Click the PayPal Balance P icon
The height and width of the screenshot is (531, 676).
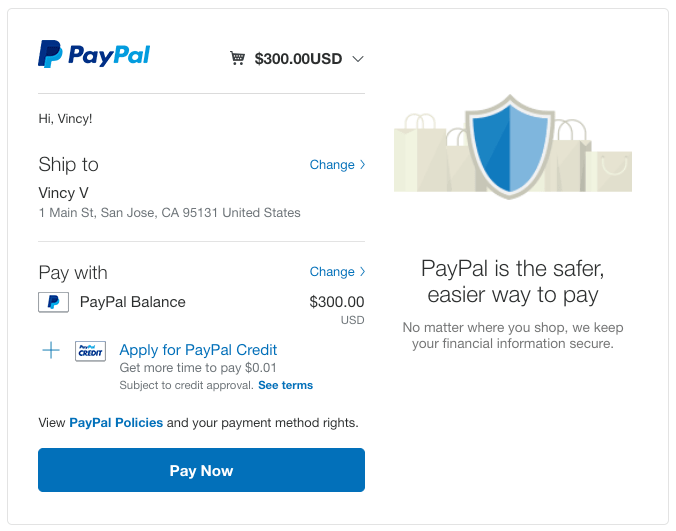53,302
